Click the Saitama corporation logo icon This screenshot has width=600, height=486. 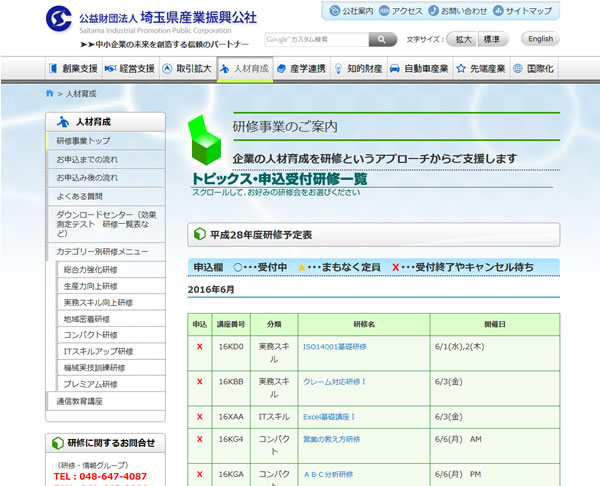(59, 19)
